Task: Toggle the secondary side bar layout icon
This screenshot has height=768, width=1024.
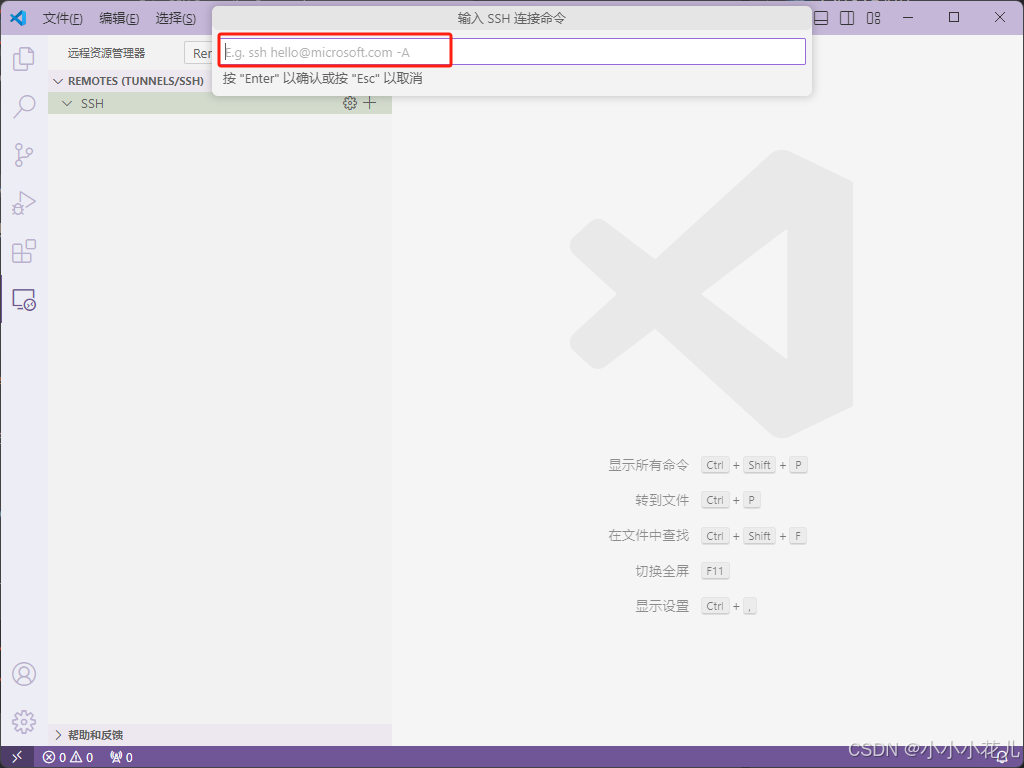Action: click(847, 18)
